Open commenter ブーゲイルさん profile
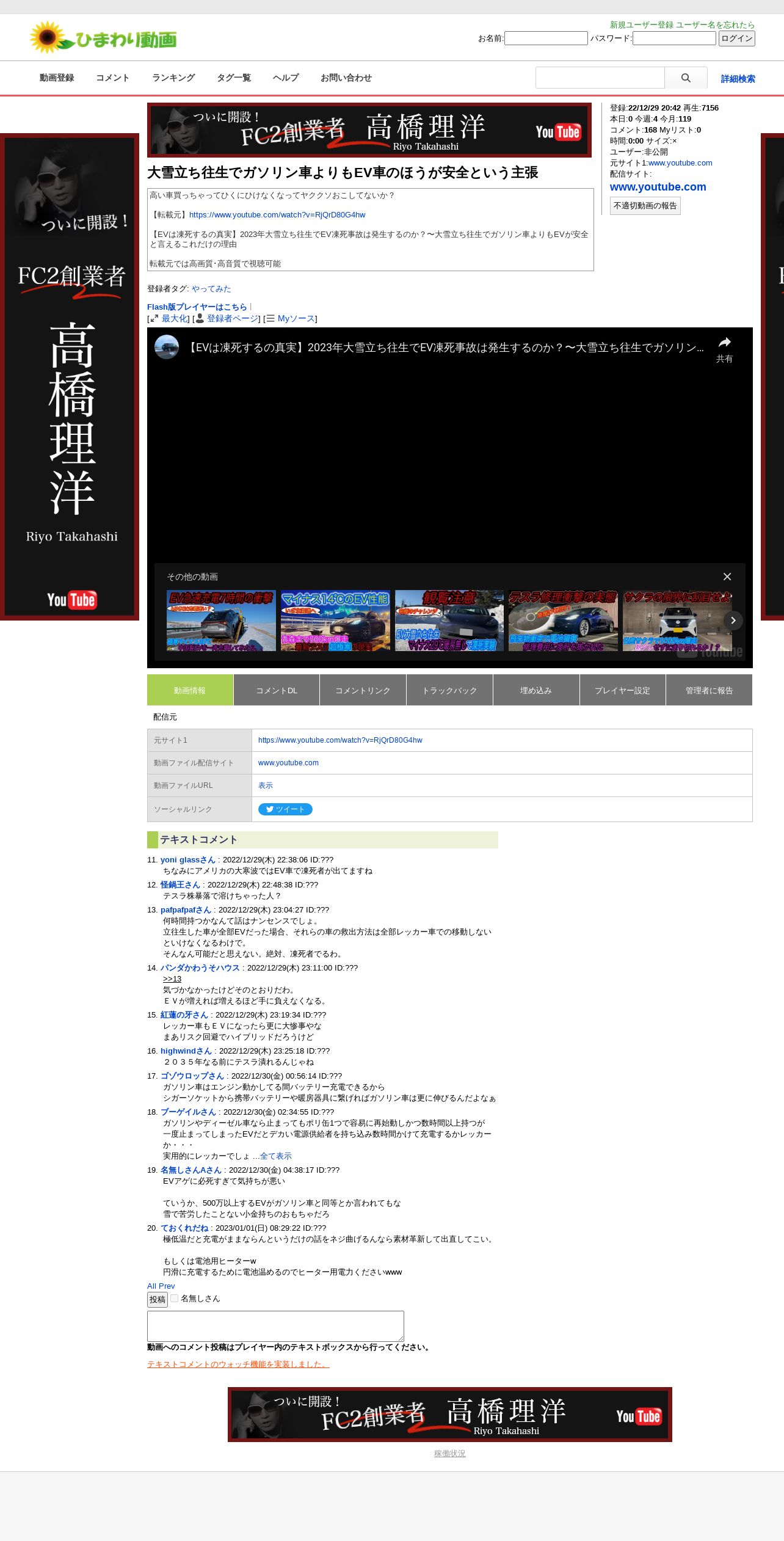This screenshot has height=1541, width=784. [x=189, y=1112]
